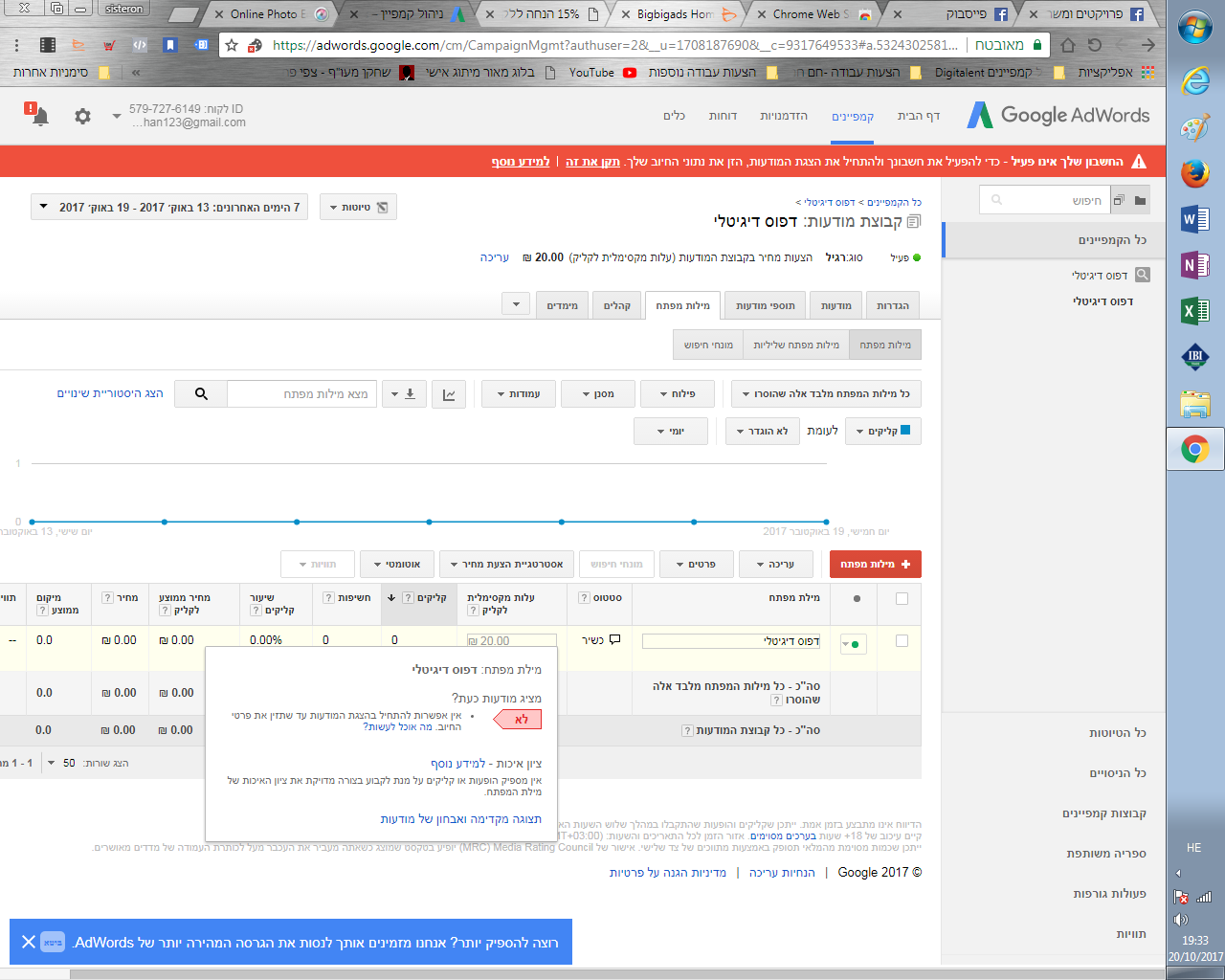Switch to the תוספי מודעות tab
This screenshot has height=980, width=1225.
coord(765,305)
